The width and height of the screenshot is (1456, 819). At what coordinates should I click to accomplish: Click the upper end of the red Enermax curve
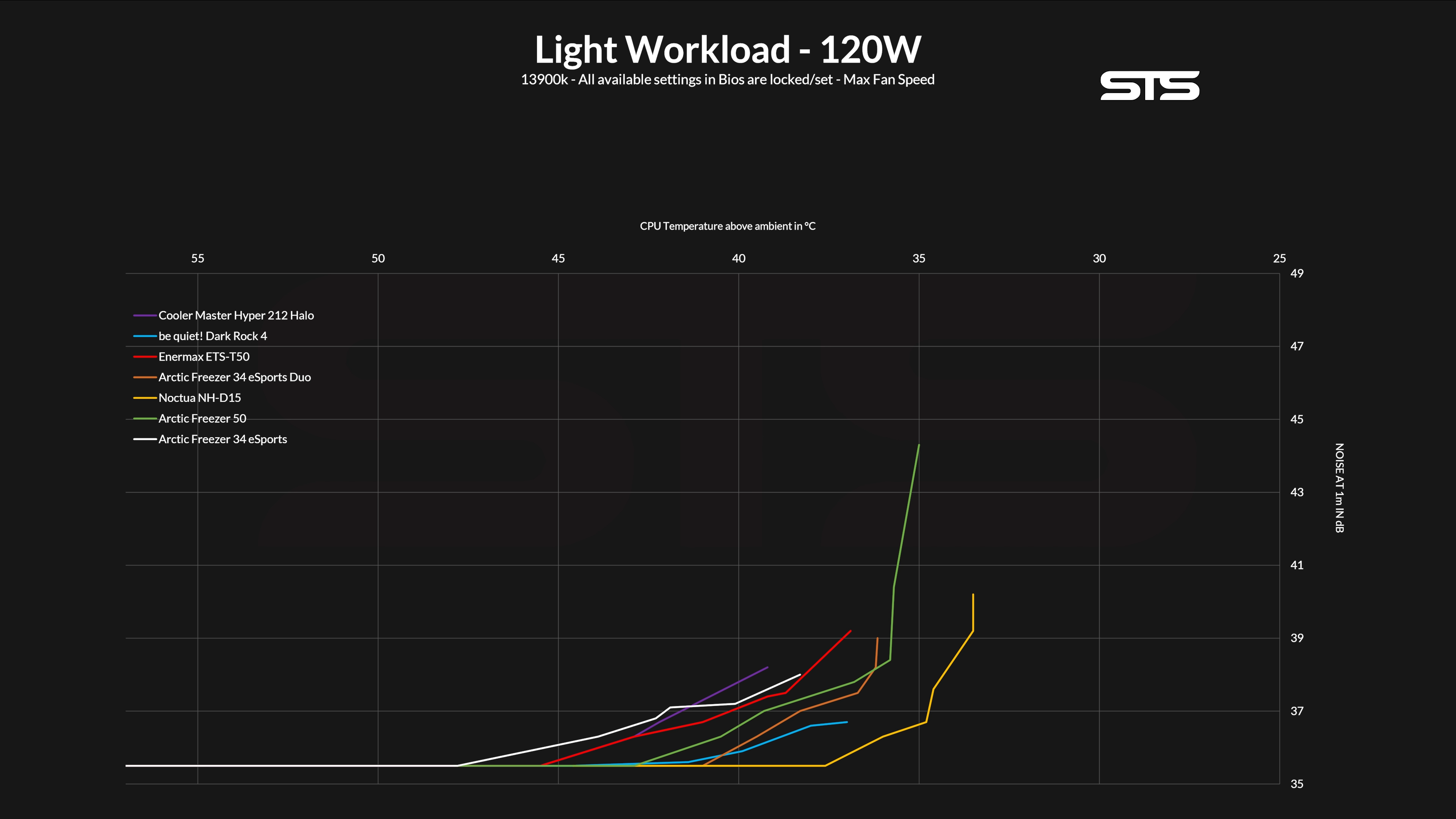pyautogui.click(x=850, y=631)
